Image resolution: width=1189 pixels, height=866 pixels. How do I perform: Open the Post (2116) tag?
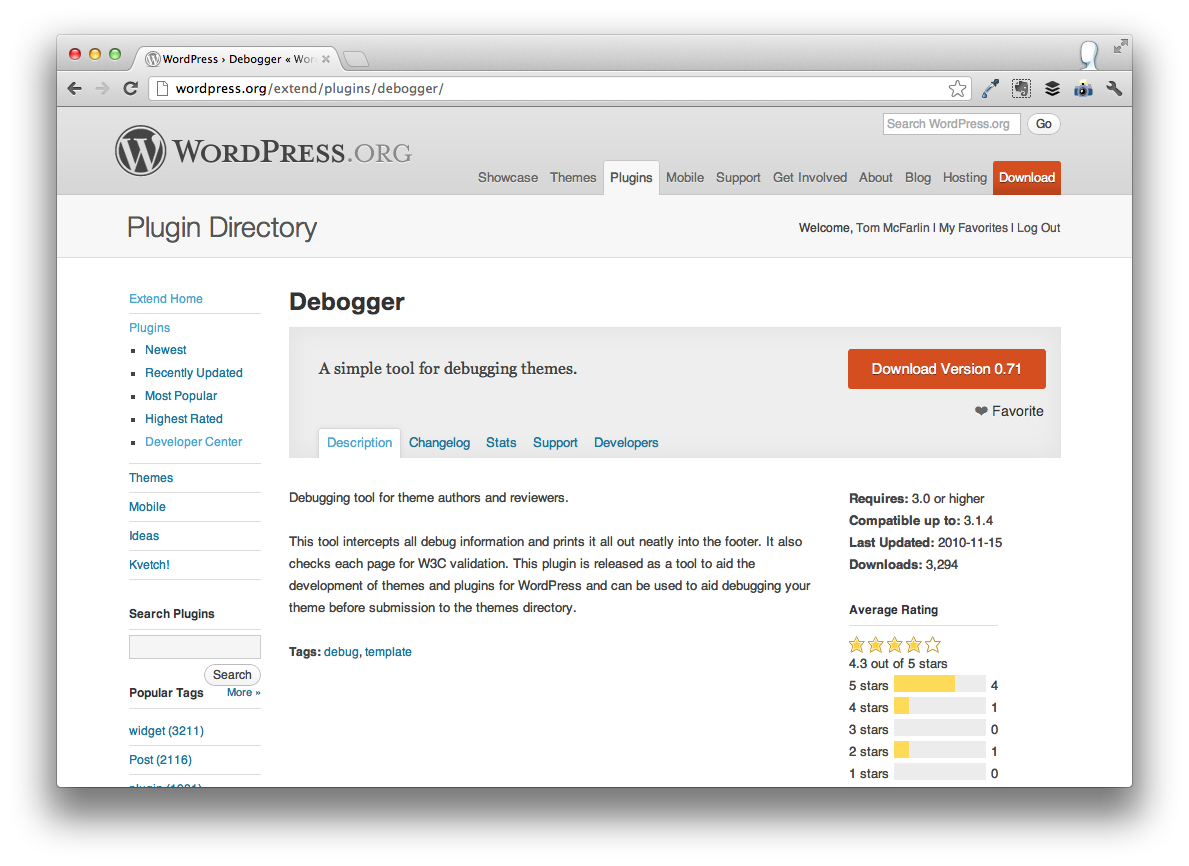click(x=160, y=760)
